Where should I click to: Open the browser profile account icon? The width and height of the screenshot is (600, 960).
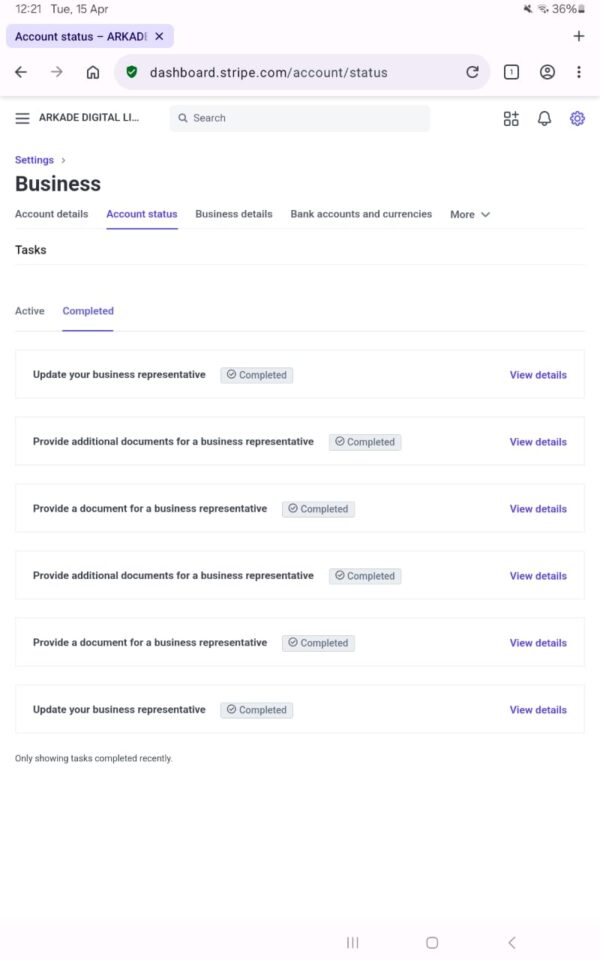547,72
